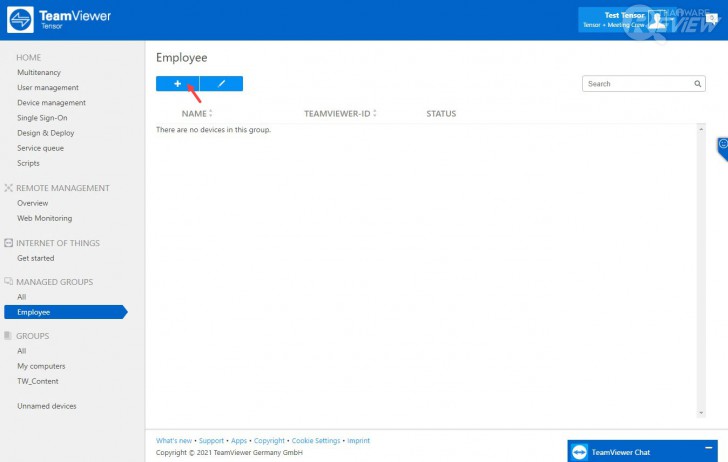
Task: Sort the list by NAME column
Action: coord(197,113)
